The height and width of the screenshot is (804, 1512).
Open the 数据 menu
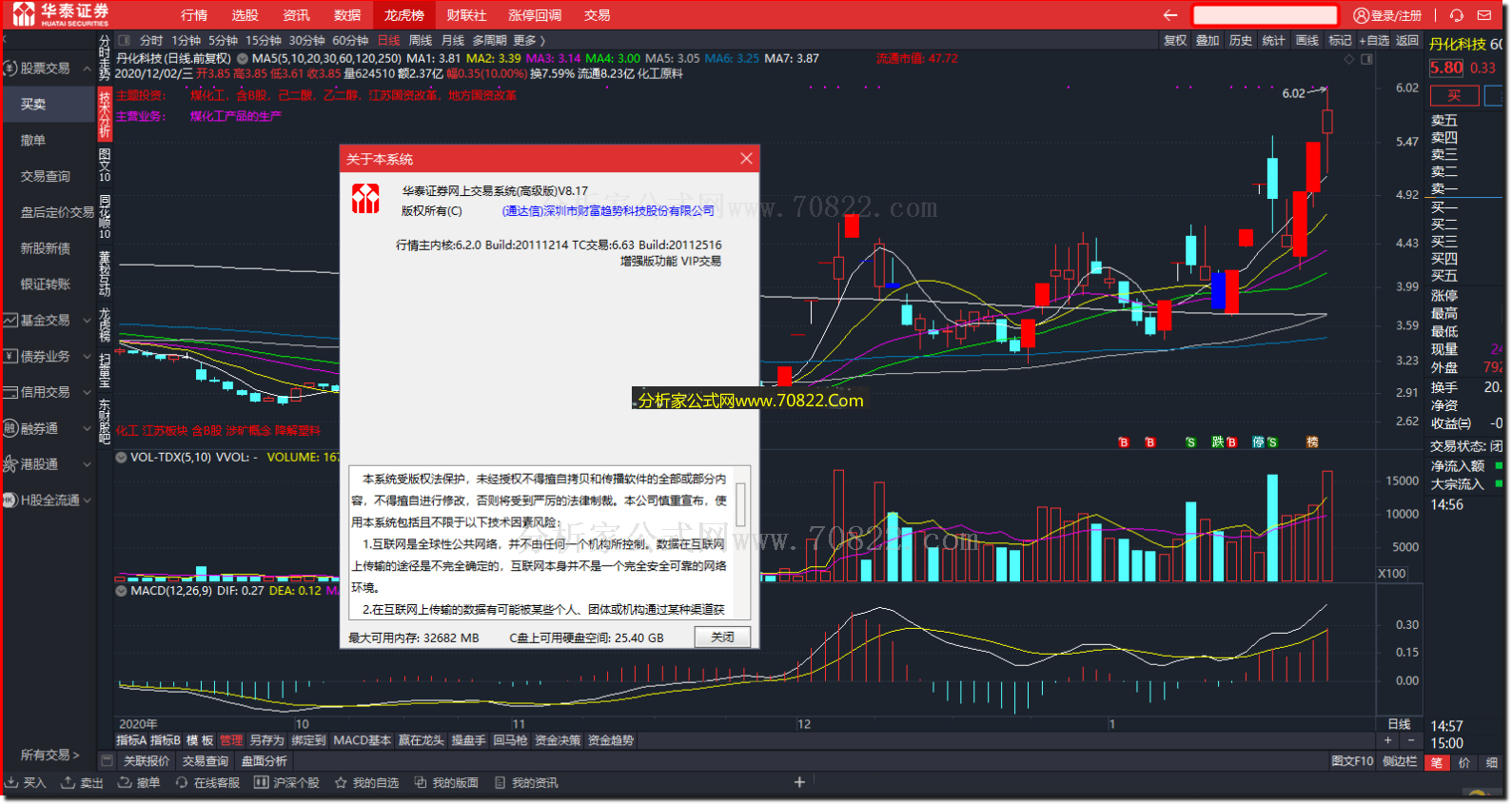click(x=347, y=15)
